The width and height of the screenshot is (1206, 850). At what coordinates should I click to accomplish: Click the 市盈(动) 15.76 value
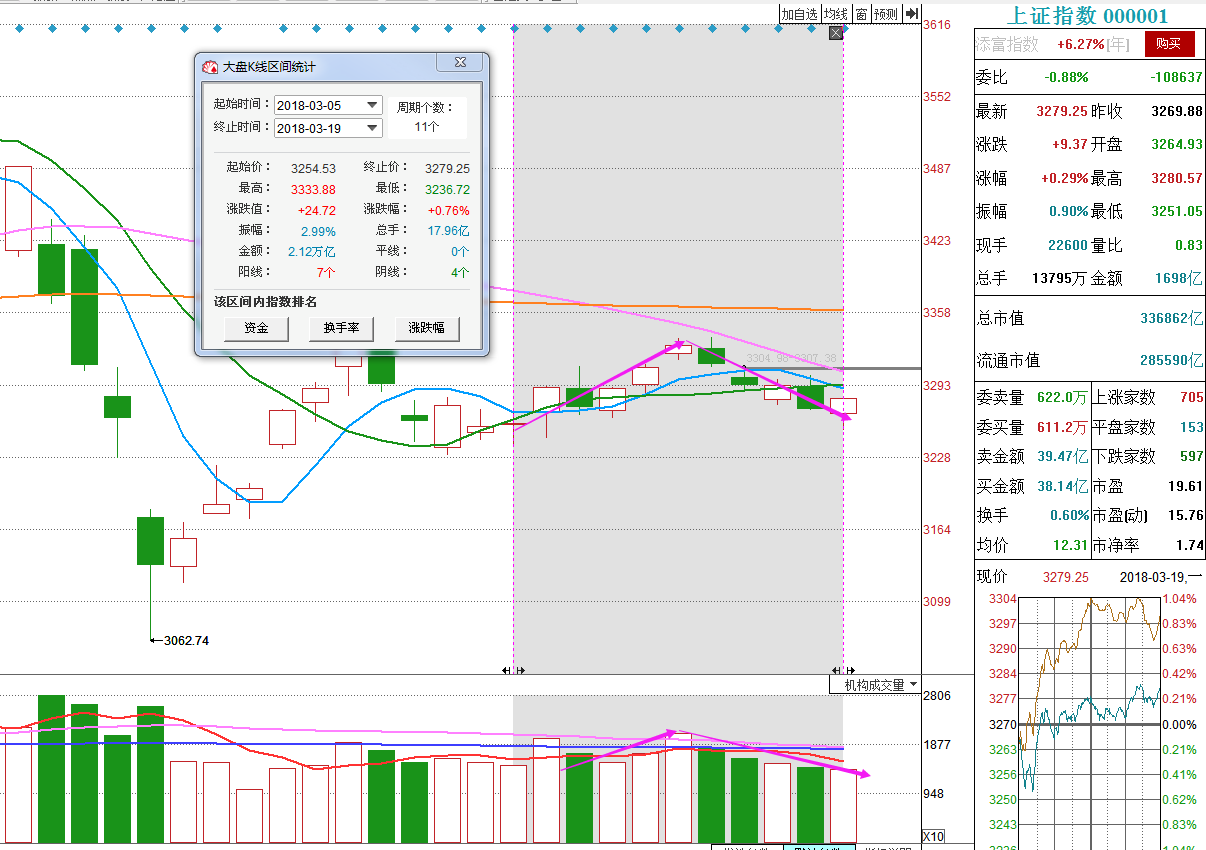point(1186,516)
